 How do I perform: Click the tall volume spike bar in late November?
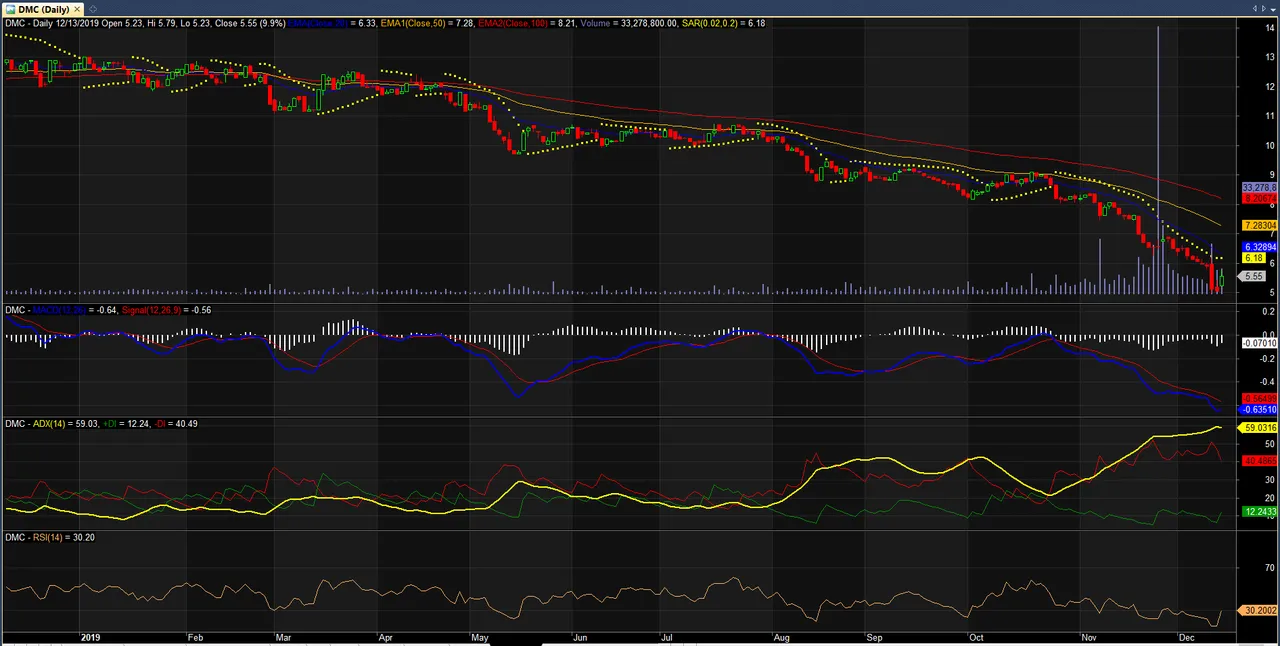click(x=1158, y=160)
